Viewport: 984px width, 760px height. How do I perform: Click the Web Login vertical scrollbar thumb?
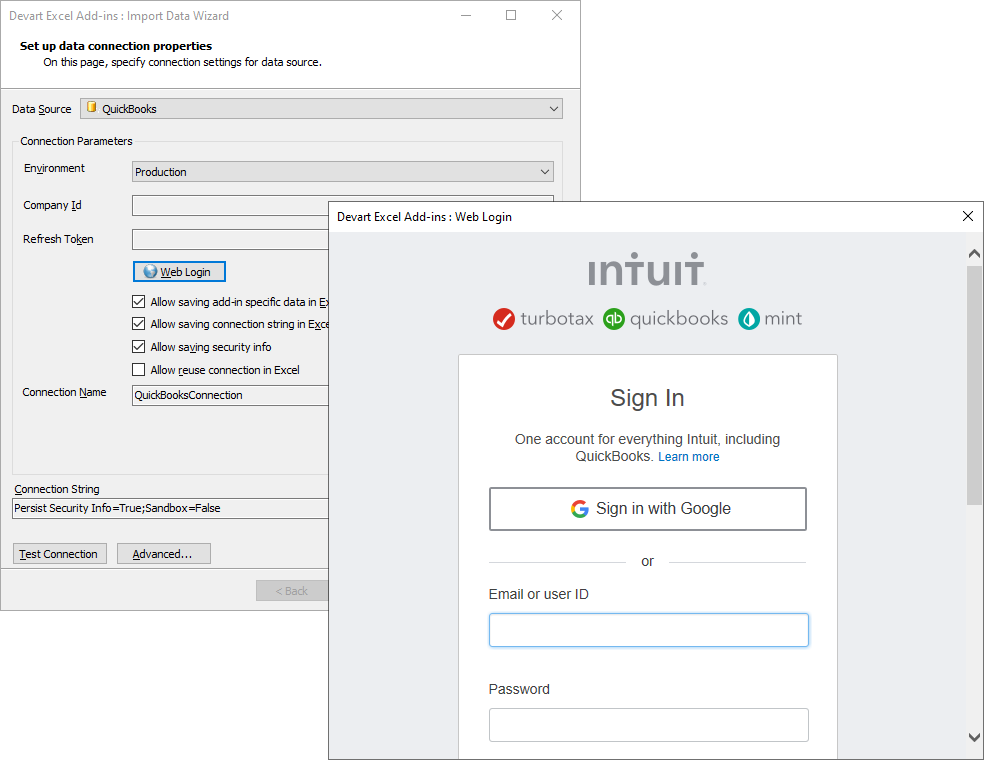tap(974, 385)
